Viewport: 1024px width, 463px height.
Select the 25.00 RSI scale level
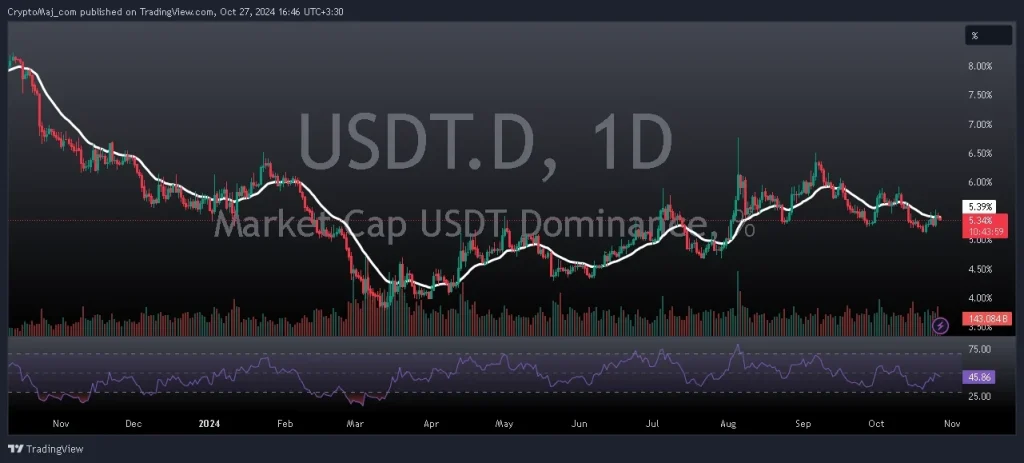click(x=980, y=397)
